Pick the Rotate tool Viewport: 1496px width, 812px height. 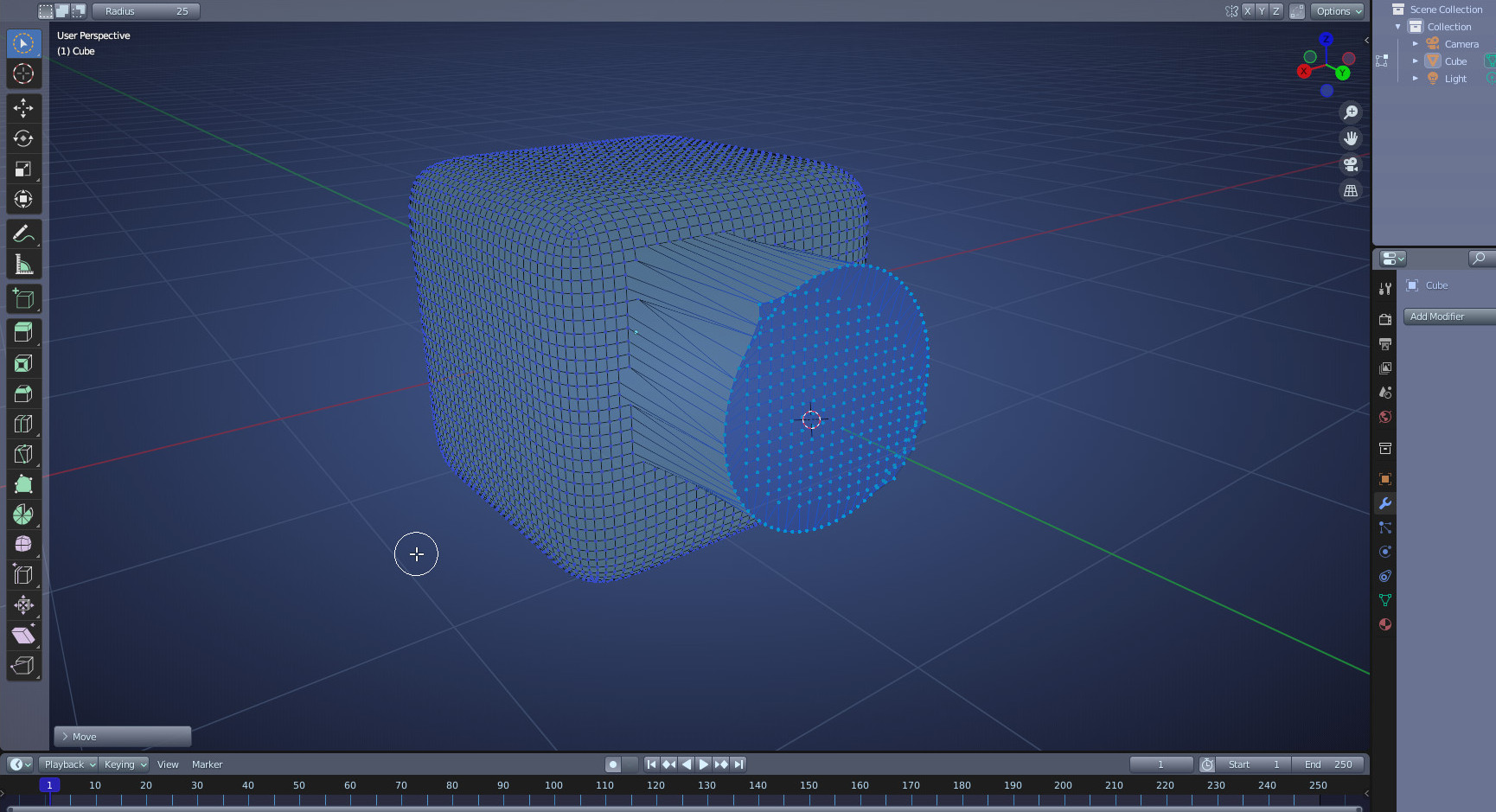pyautogui.click(x=23, y=138)
